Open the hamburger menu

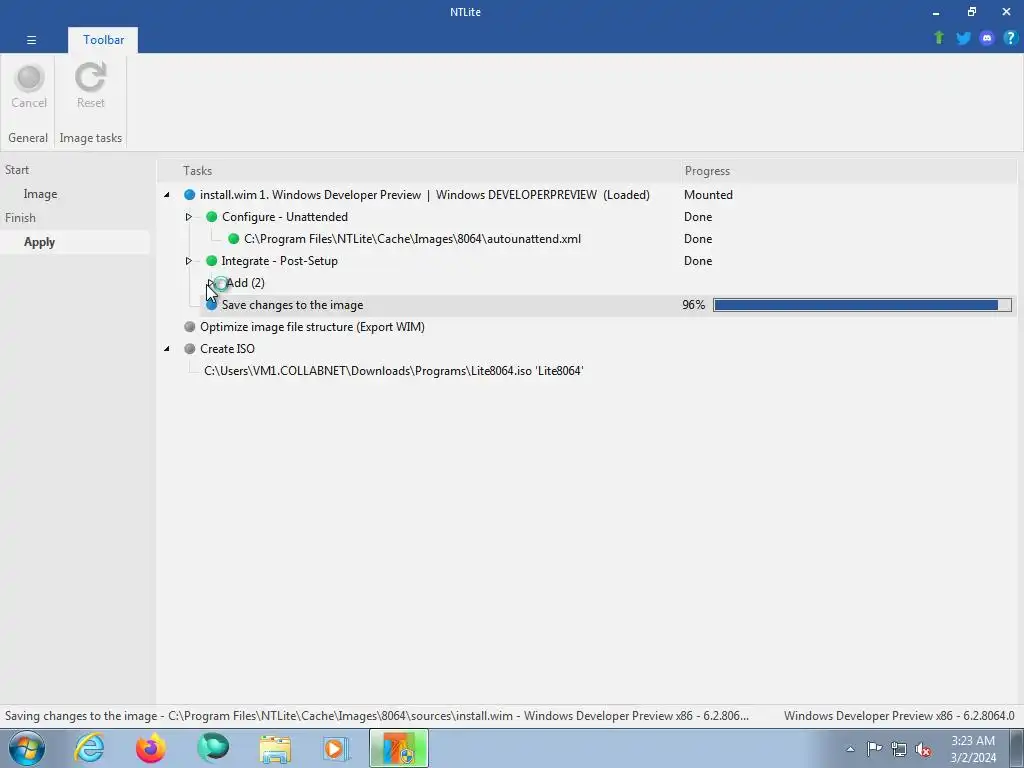coord(31,40)
